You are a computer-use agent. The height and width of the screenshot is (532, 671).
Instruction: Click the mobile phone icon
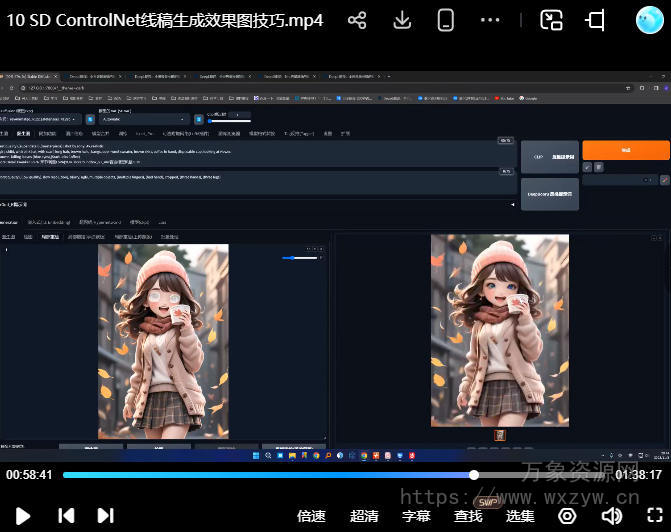tap(446, 20)
